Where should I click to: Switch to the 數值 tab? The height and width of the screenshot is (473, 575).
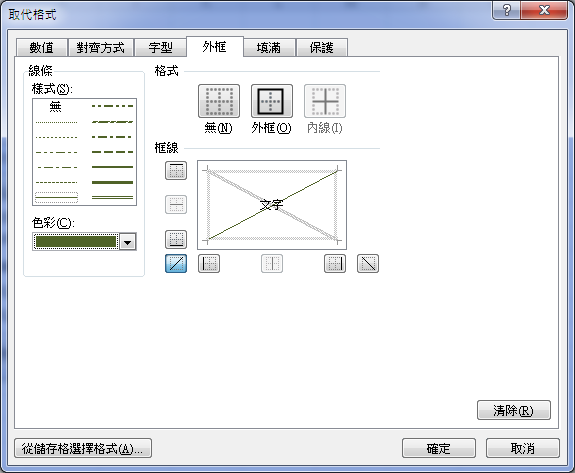click(42, 48)
